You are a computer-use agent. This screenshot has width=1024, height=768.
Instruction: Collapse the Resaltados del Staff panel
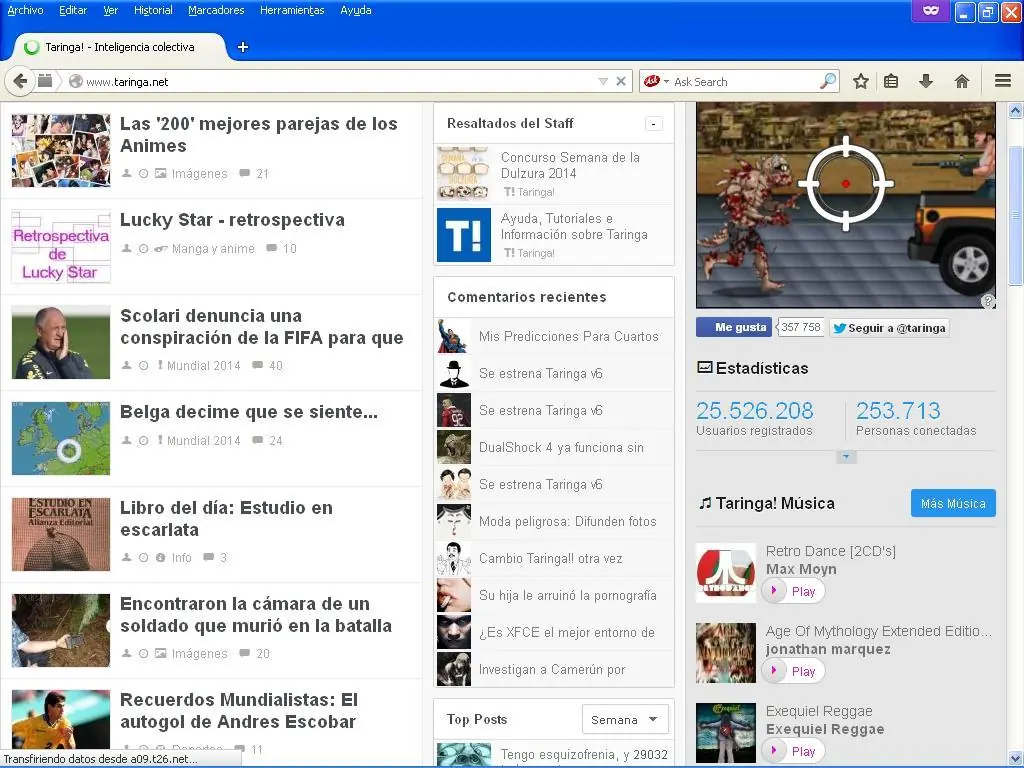pyautogui.click(x=653, y=124)
